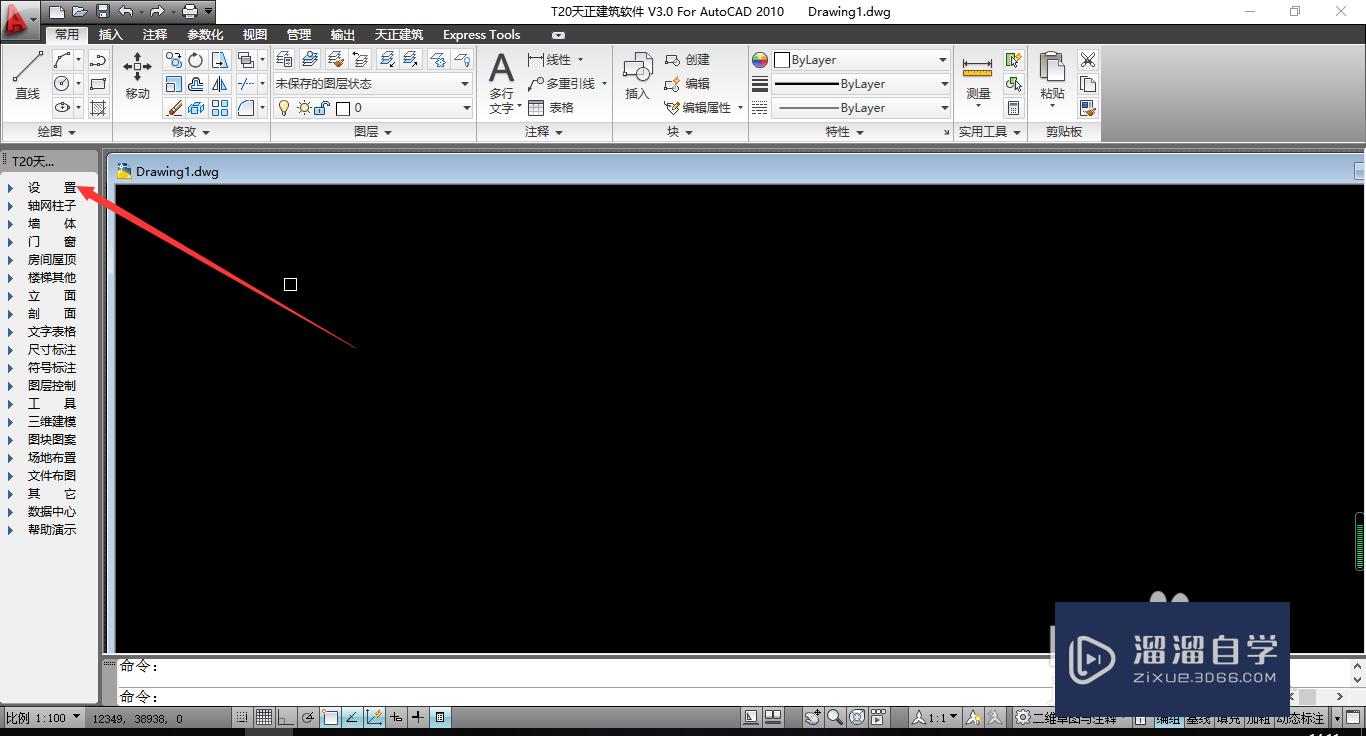Click the Array tool icon in Modify panel

point(220,108)
